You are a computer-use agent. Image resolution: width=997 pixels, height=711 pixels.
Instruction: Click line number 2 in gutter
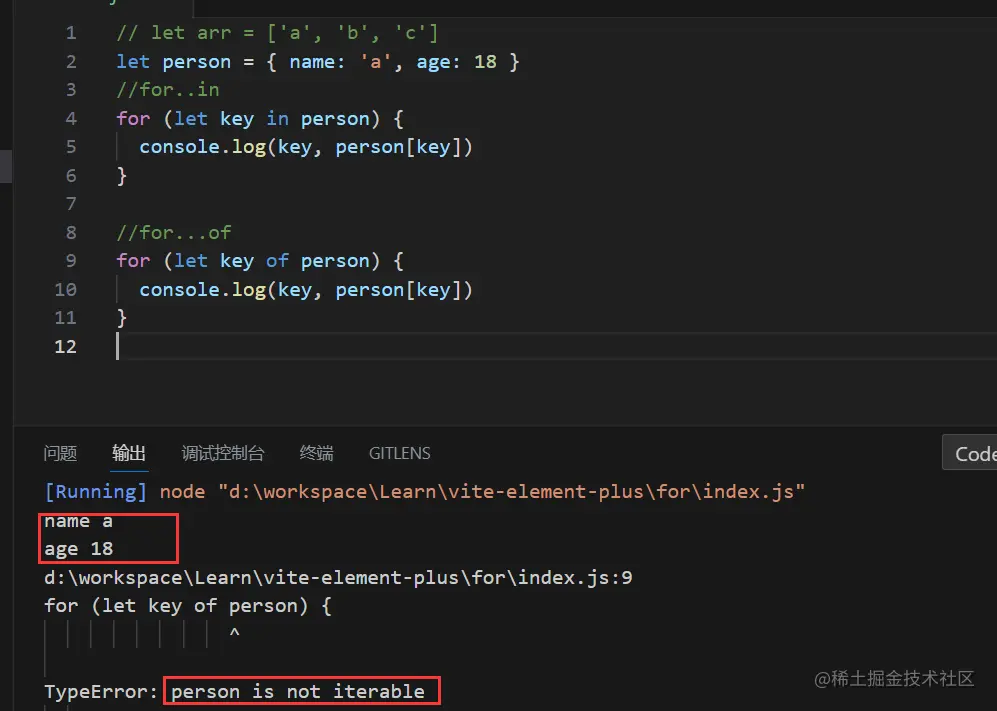71,62
